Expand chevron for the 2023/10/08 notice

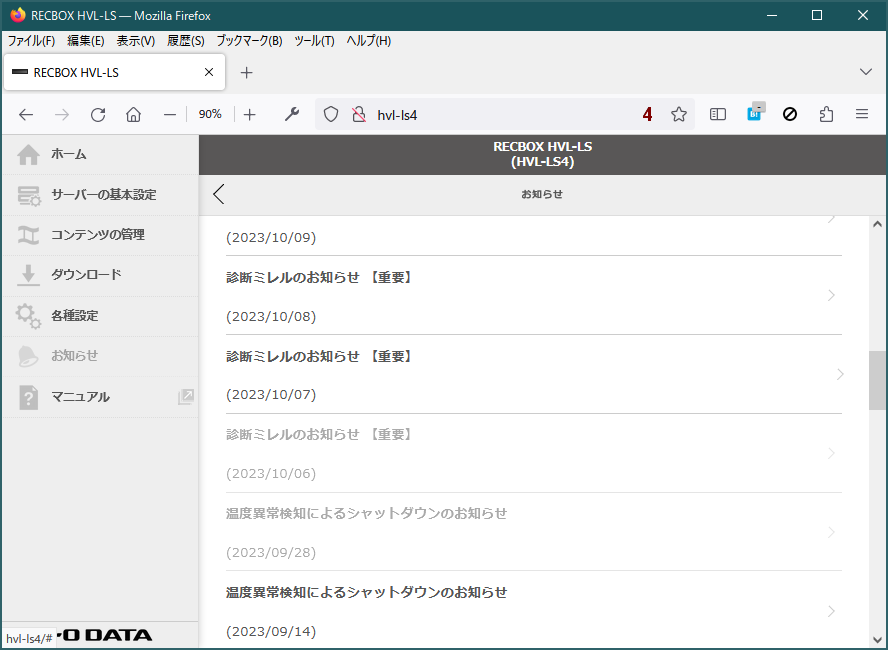[x=831, y=295]
